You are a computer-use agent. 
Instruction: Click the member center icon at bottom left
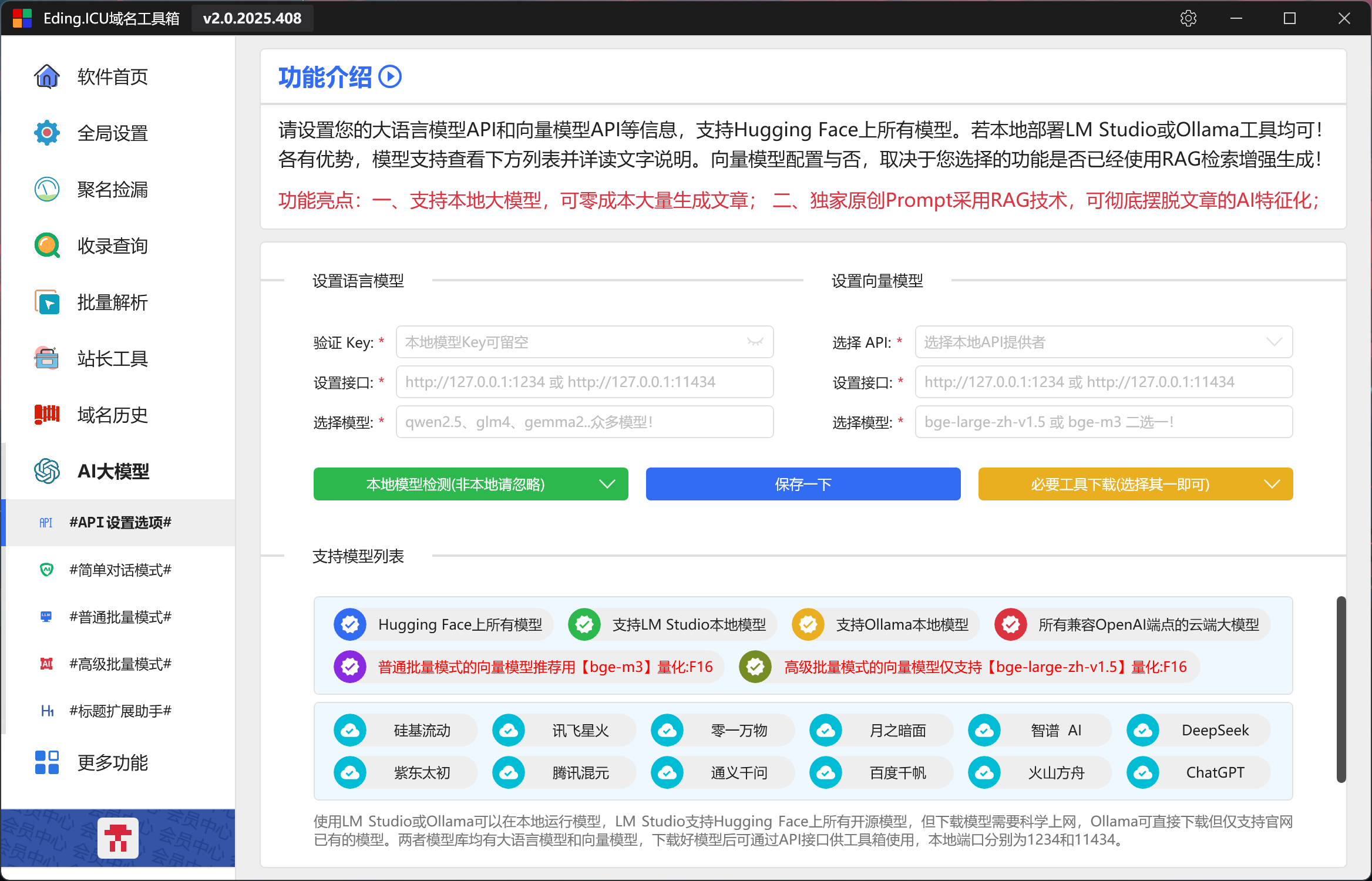tap(118, 838)
